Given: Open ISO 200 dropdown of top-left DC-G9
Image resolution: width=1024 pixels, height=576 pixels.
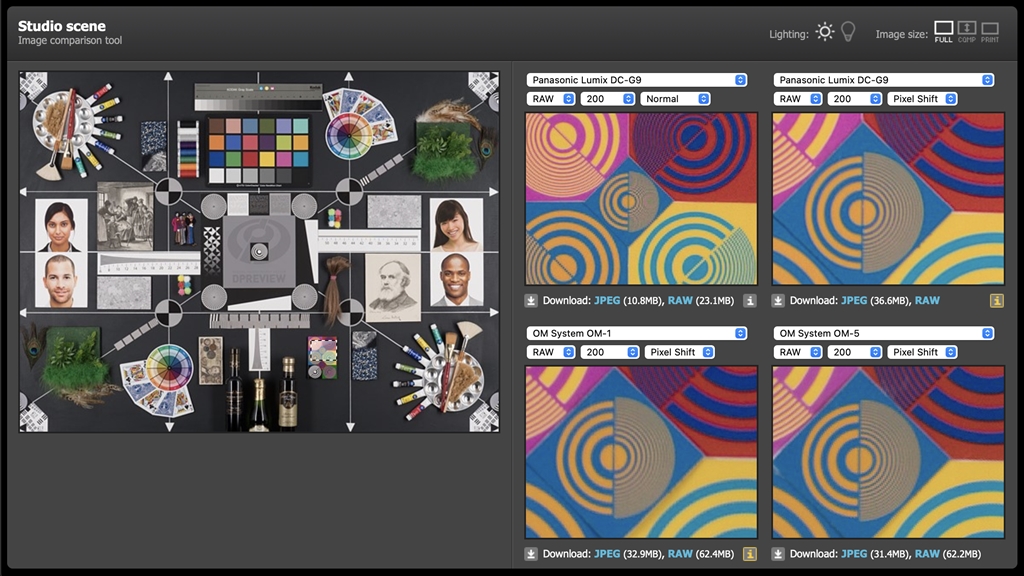Looking at the screenshot, I should click(607, 99).
